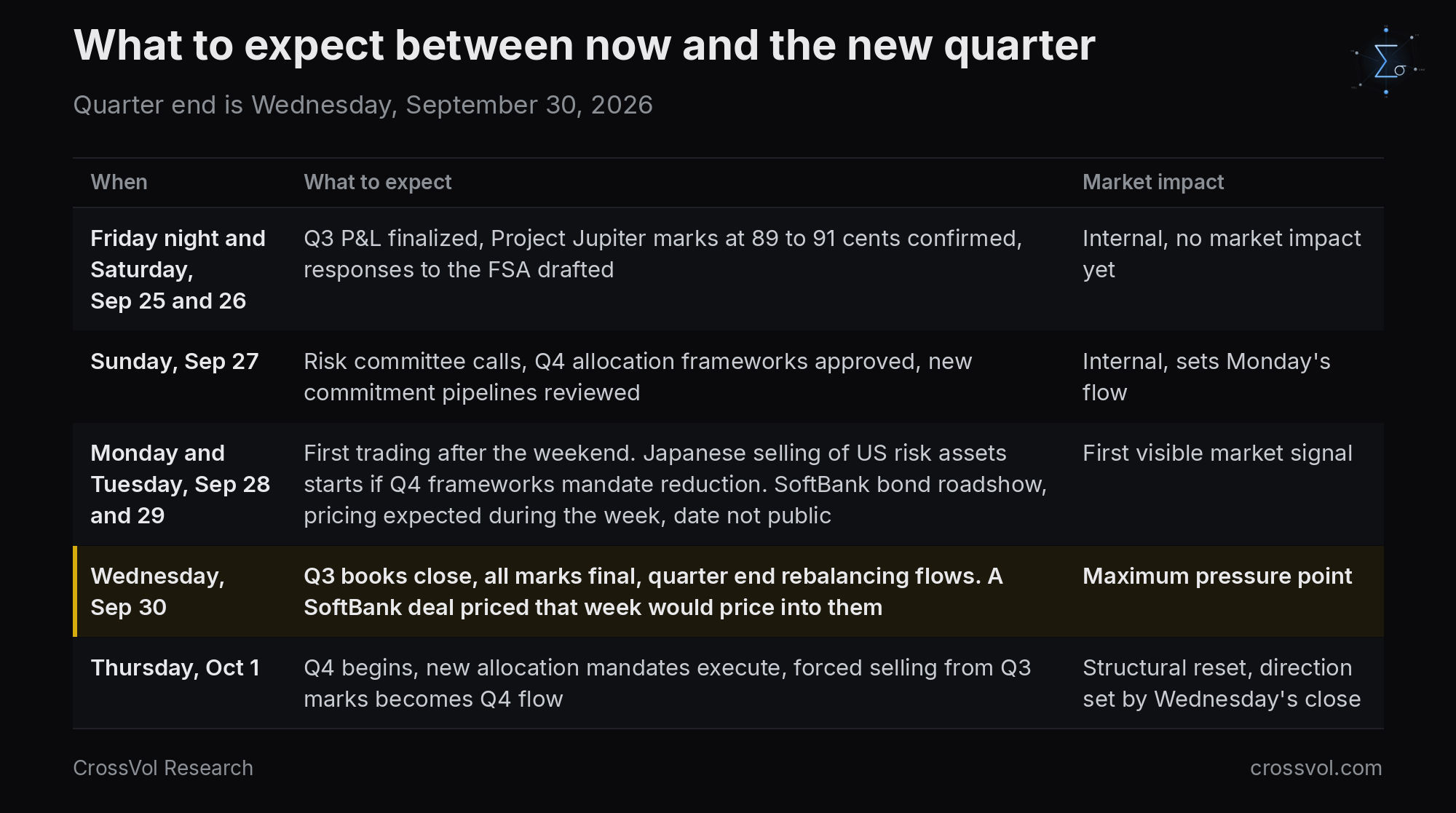
Task: Click the SoftBank bond roadshow text
Action: coord(910,484)
